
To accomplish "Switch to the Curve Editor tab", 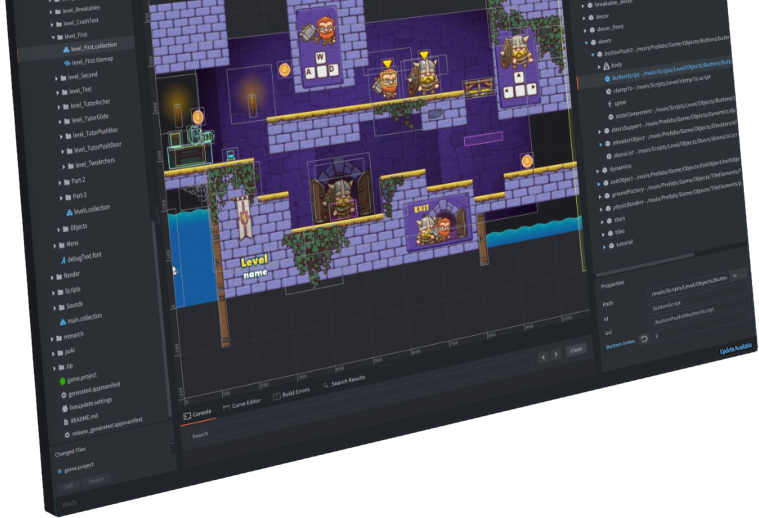I will [x=242, y=405].
